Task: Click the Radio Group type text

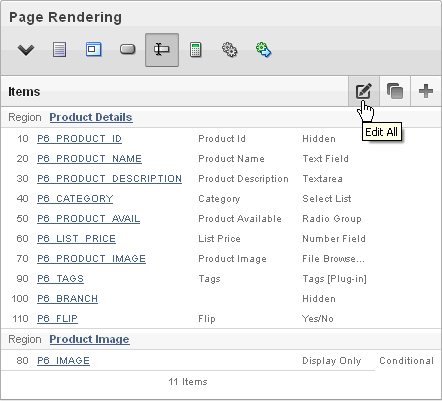Action: [332, 219]
